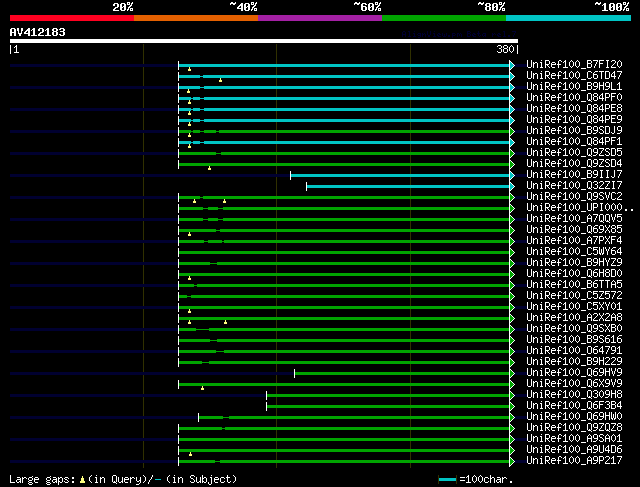Click the arrowhead ending the UniRef100_C5WY64 bar
Viewport: 640px width, 487px height.
coord(512,253)
